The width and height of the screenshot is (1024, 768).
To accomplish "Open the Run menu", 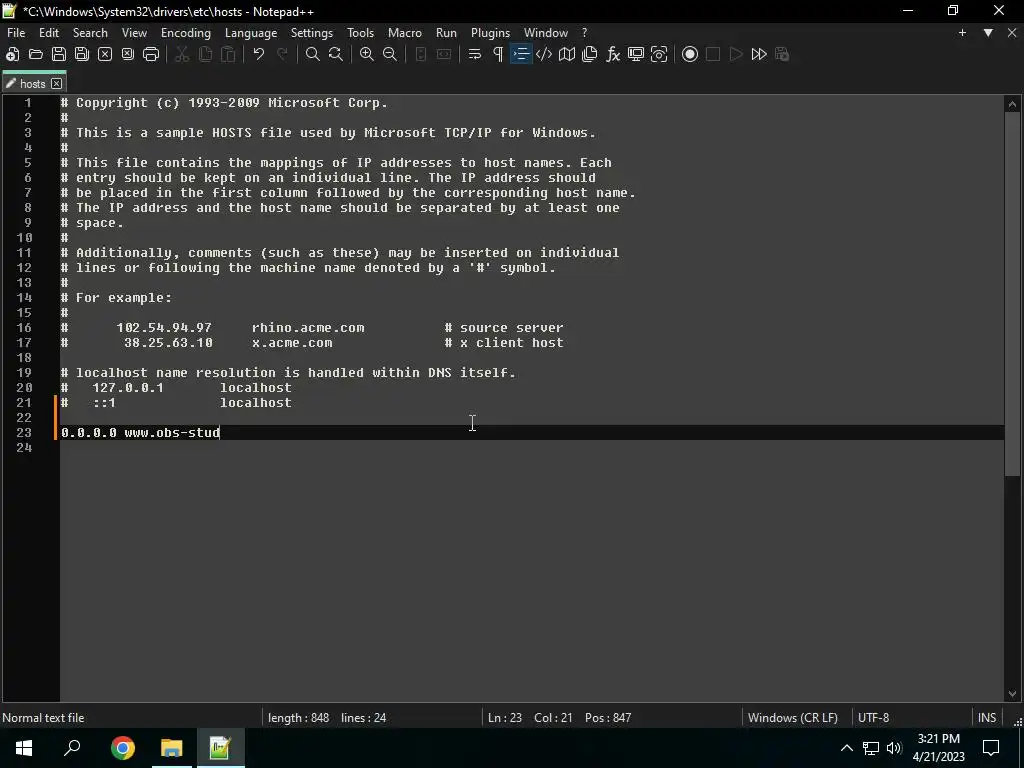I will [x=446, y=33].
